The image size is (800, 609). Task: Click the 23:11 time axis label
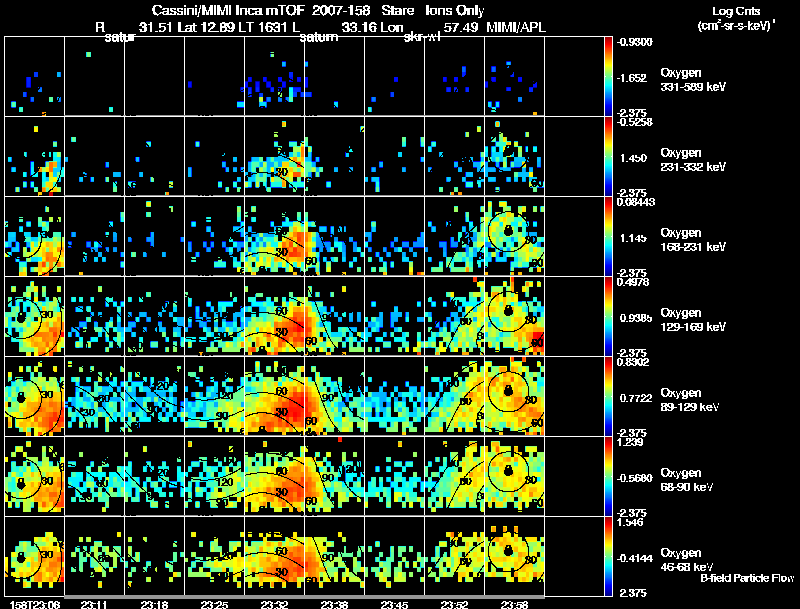(94, 604)
